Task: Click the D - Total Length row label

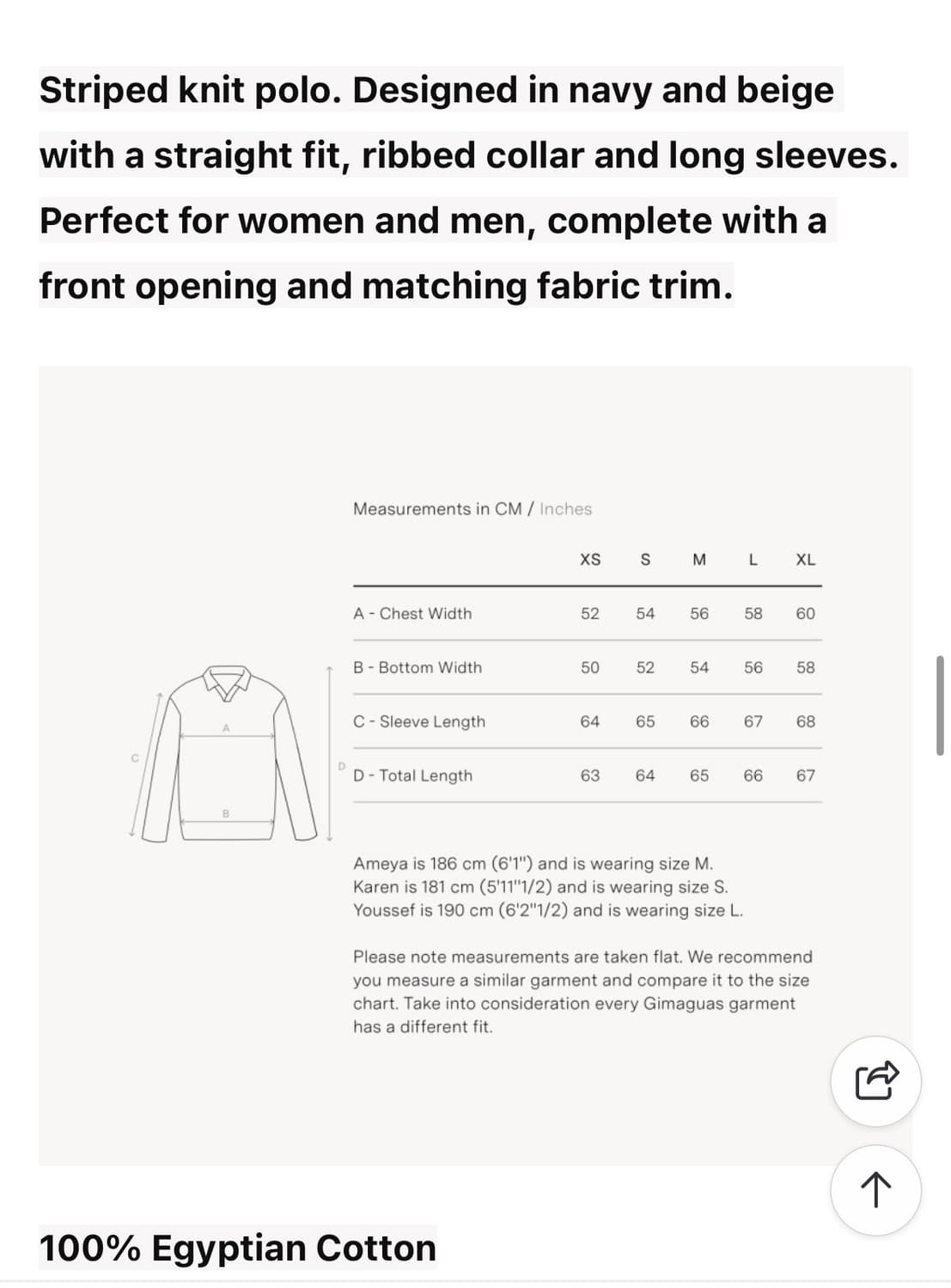Action: (x=412, y=776)
